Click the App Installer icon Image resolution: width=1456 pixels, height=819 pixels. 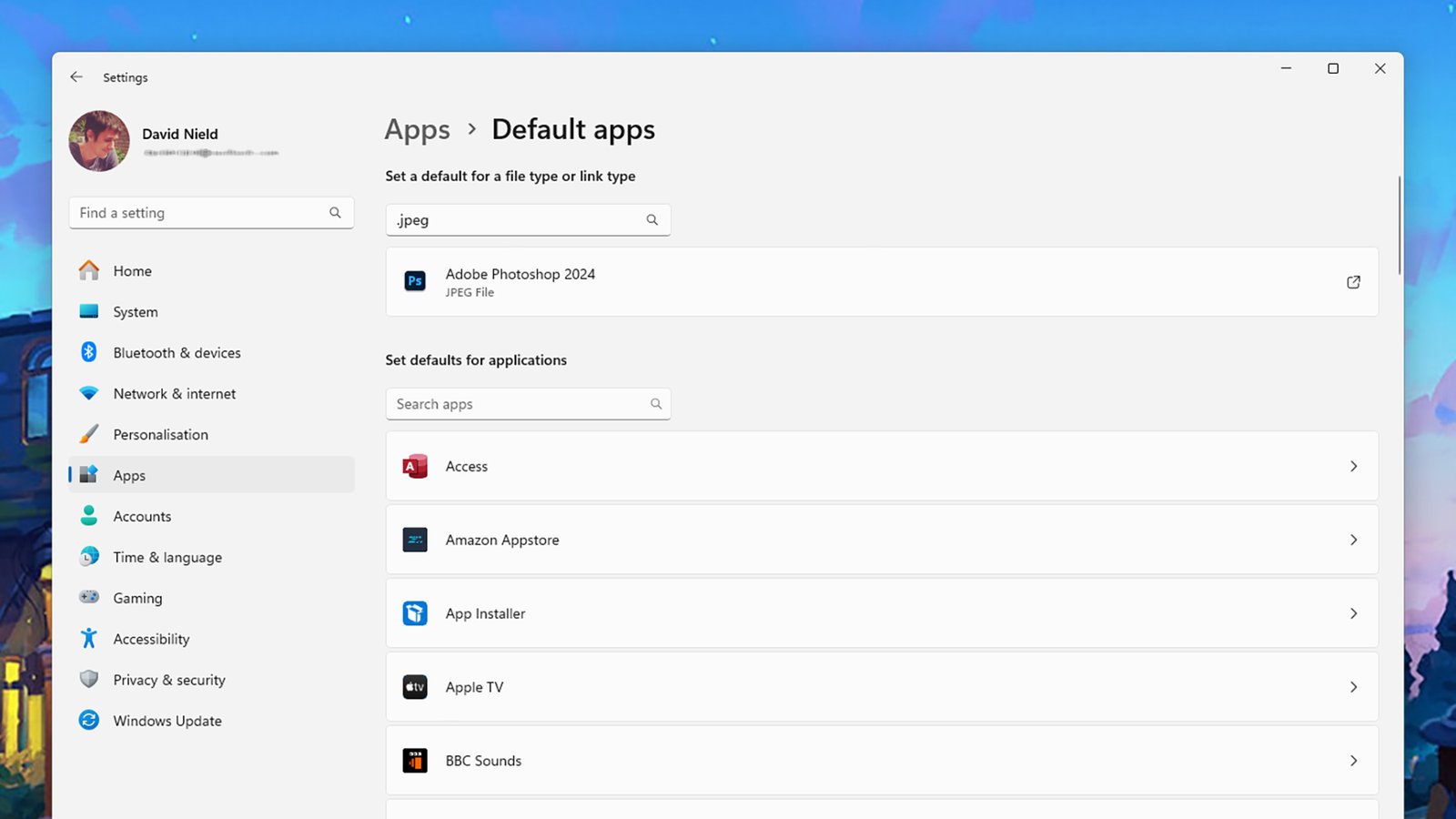[415, 613]
